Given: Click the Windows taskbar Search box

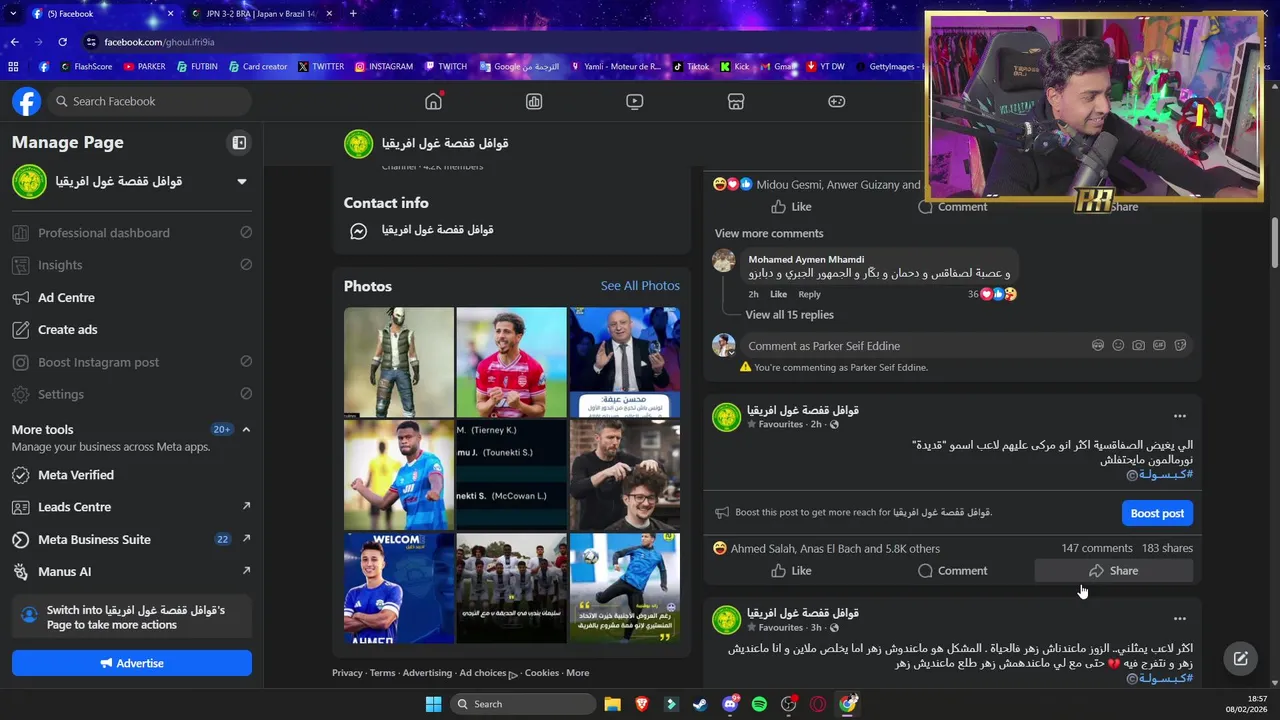Looking at the screenshot, I should click(x=522, y=704).
